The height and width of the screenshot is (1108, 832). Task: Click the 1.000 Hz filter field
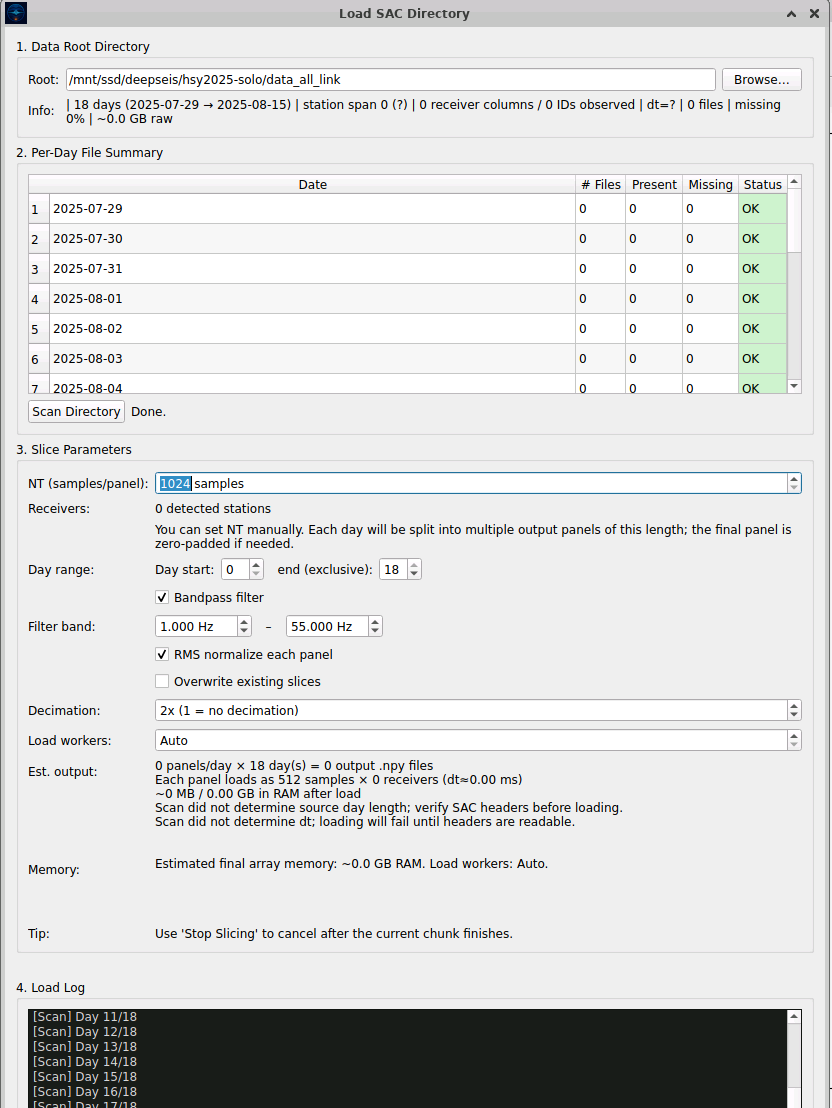[x=196, y=626]
